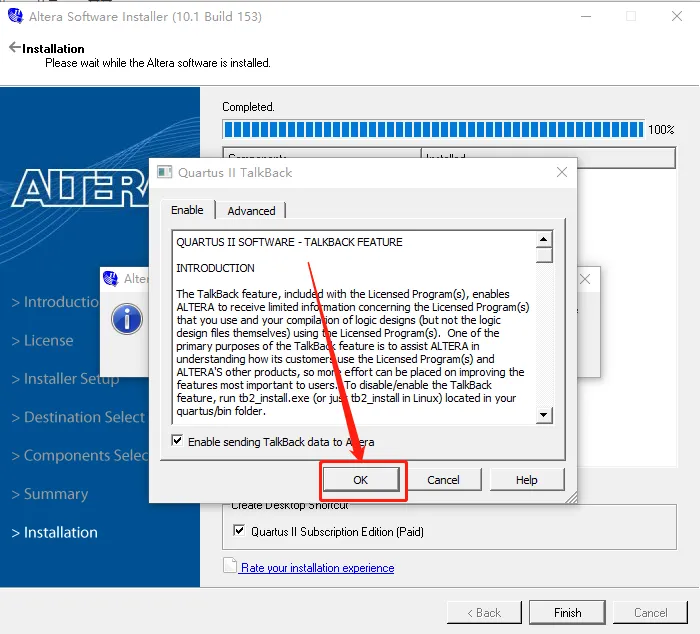The height and width of the screenshot is (634, 700).
Task: Select the Introduction step in sidebar
Action: (x=55, y=302)
